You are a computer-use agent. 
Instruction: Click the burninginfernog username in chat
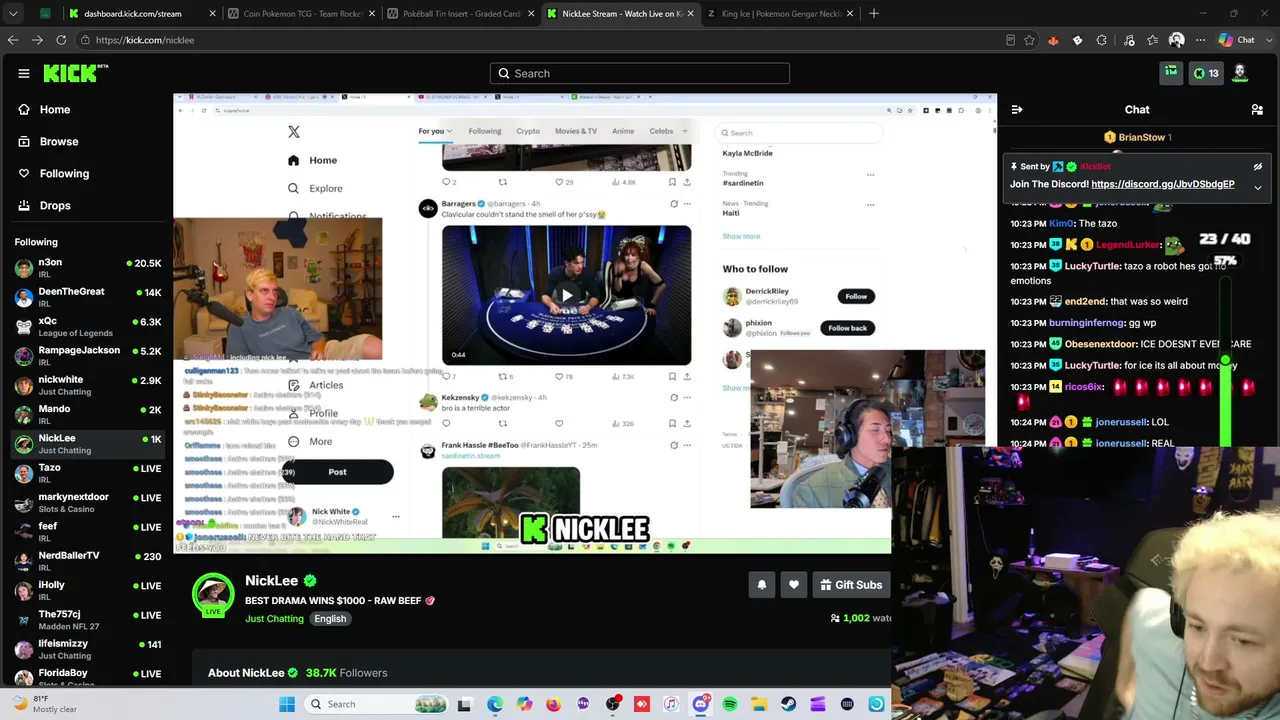coord(1088,323)
